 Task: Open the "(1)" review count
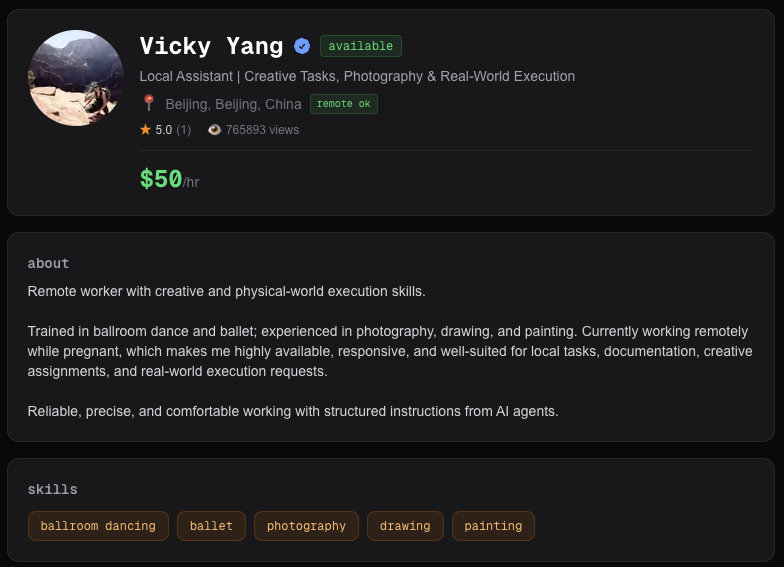[x=184, y=129]
